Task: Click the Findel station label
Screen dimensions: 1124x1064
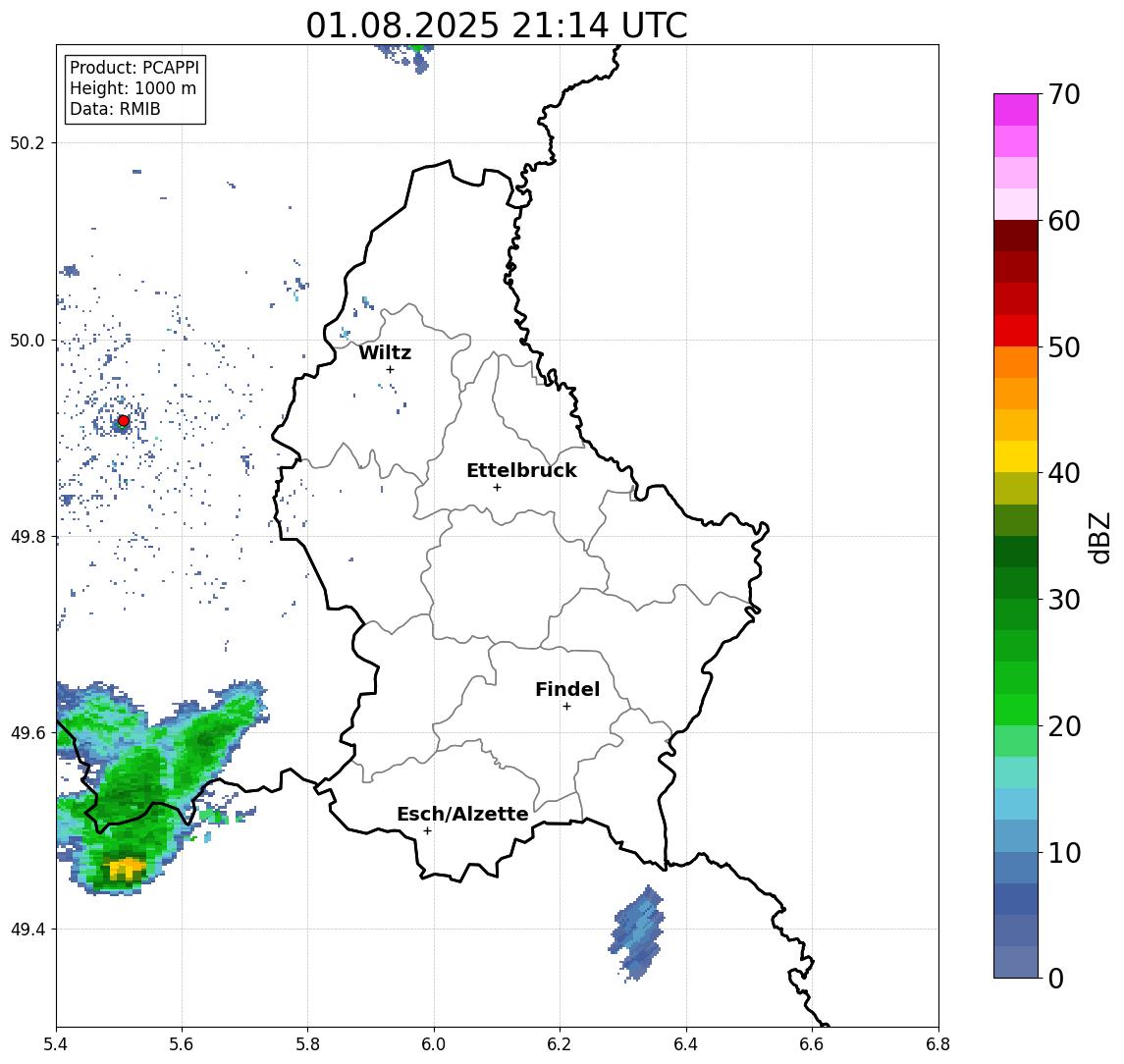Action: pos(567,689)
